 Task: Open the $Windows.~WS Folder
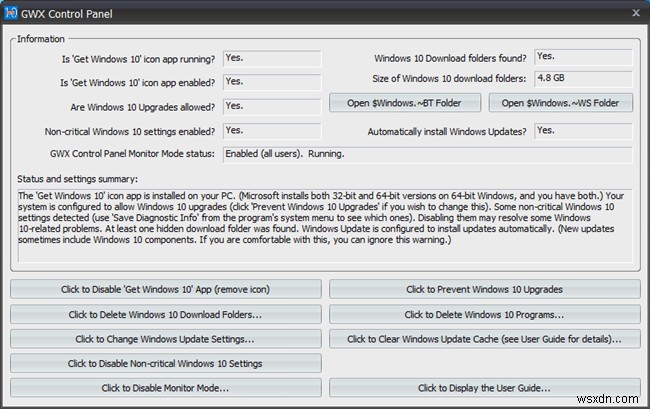tap(560, 103)
